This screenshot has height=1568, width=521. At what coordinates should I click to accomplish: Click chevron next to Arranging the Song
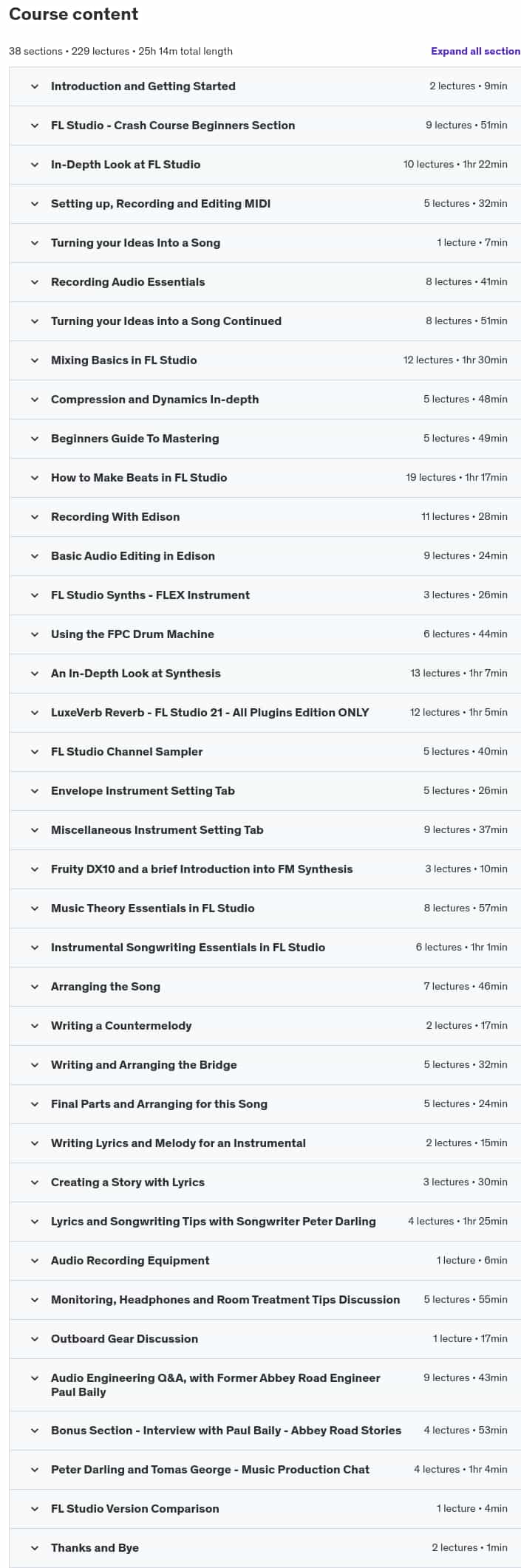point(35,987)
